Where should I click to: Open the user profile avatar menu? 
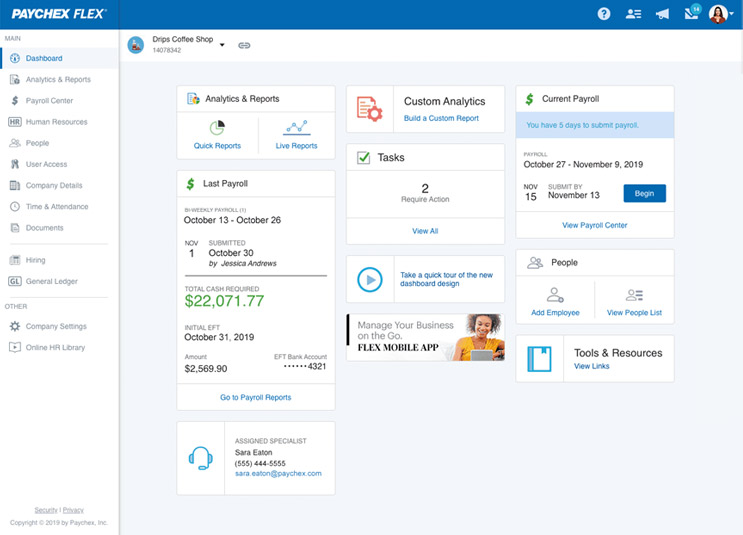[721, 14]
